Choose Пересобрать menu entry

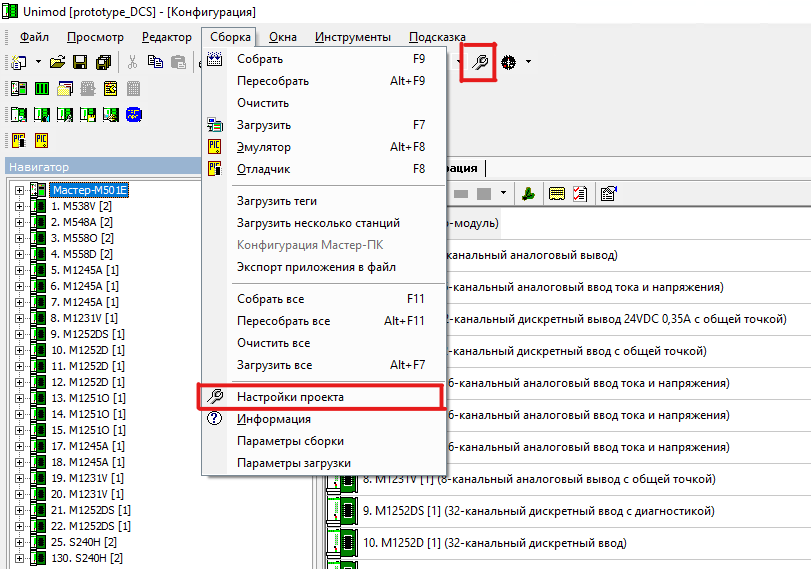[324, 81]
